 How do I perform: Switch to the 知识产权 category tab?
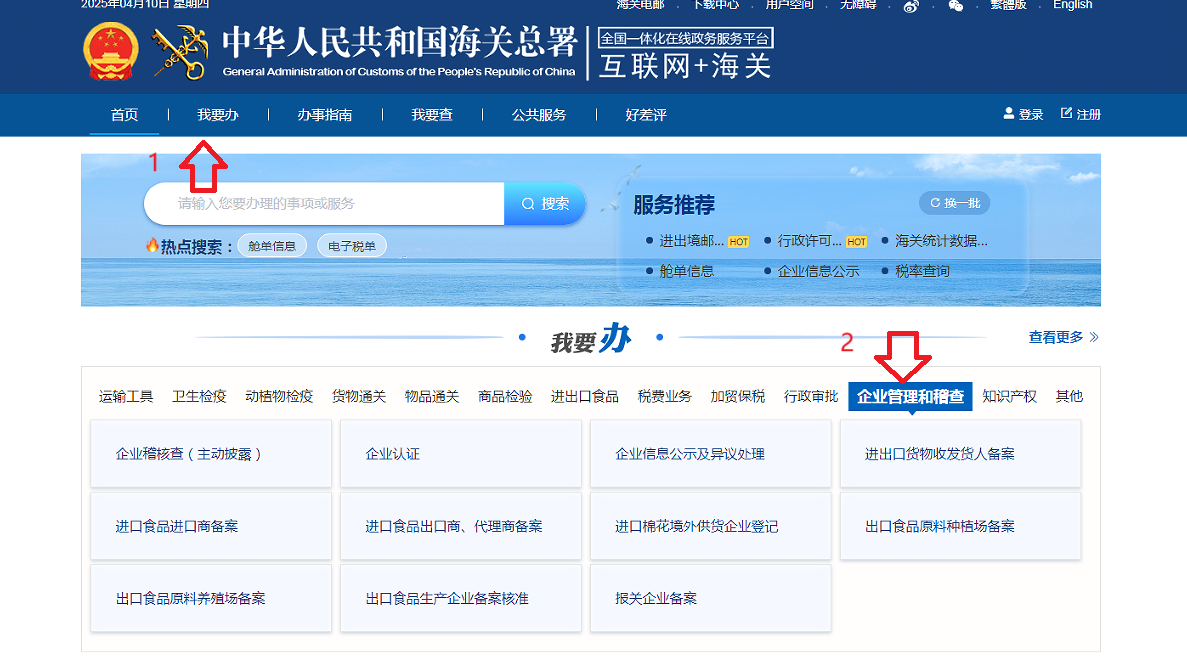point(1010,395)
